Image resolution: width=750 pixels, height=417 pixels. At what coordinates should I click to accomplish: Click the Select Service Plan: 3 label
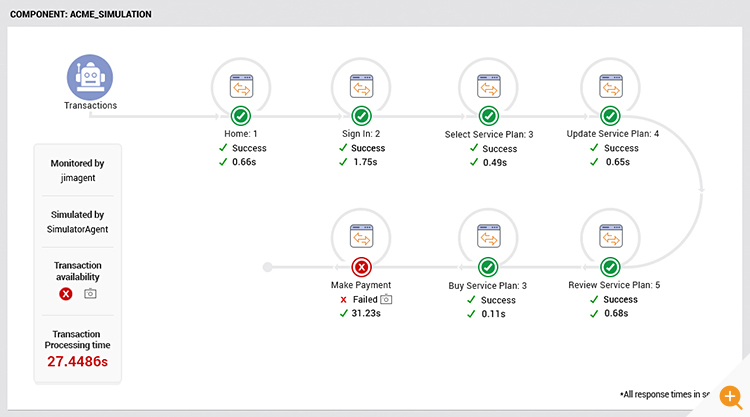(x=489, y=134)
